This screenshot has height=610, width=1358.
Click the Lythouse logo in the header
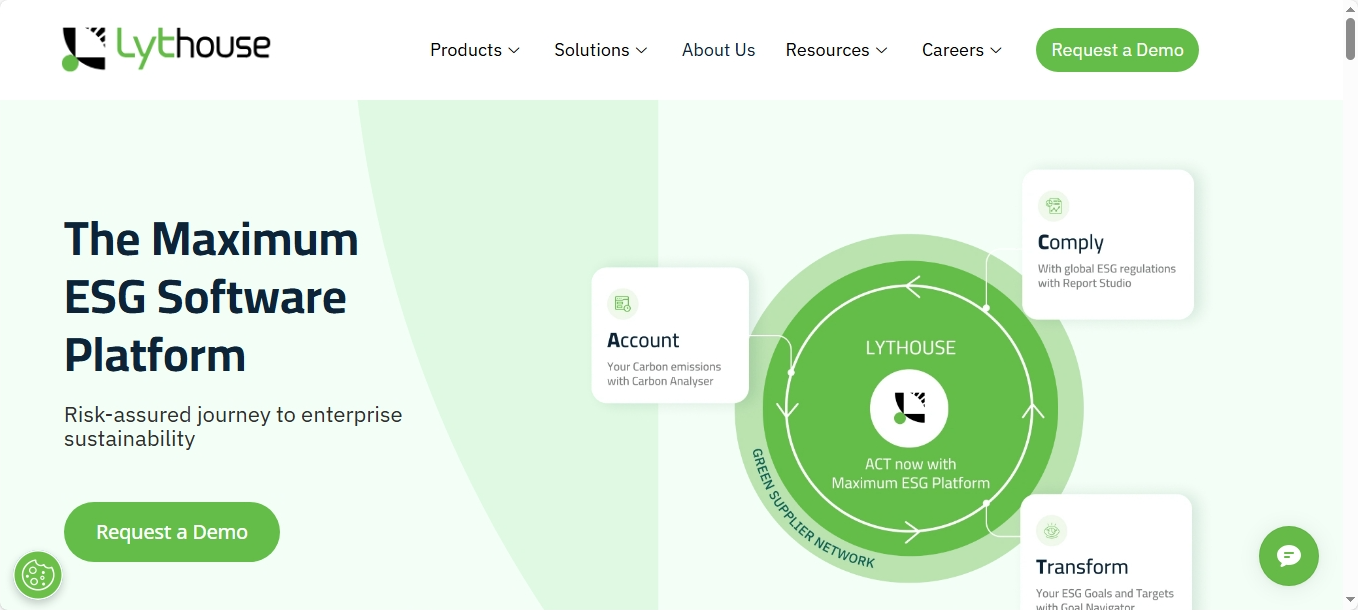point(166,48)
